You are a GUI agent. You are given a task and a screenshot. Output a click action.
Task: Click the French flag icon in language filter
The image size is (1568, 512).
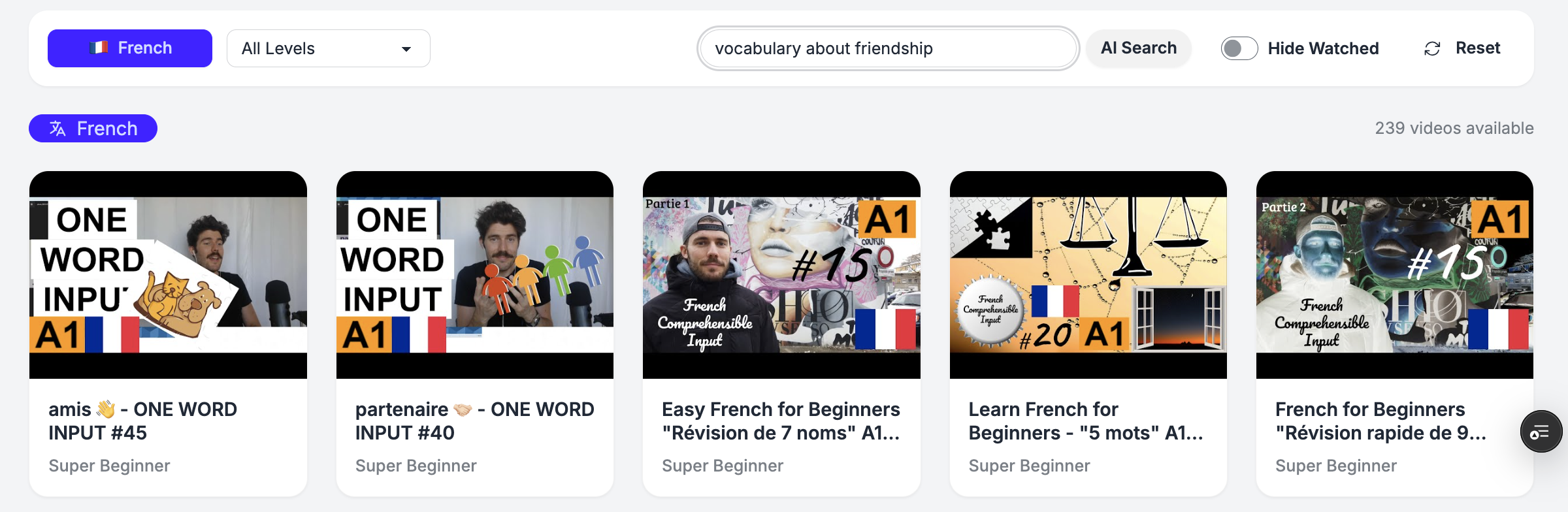pyautogui.click(x=98, y=48)
